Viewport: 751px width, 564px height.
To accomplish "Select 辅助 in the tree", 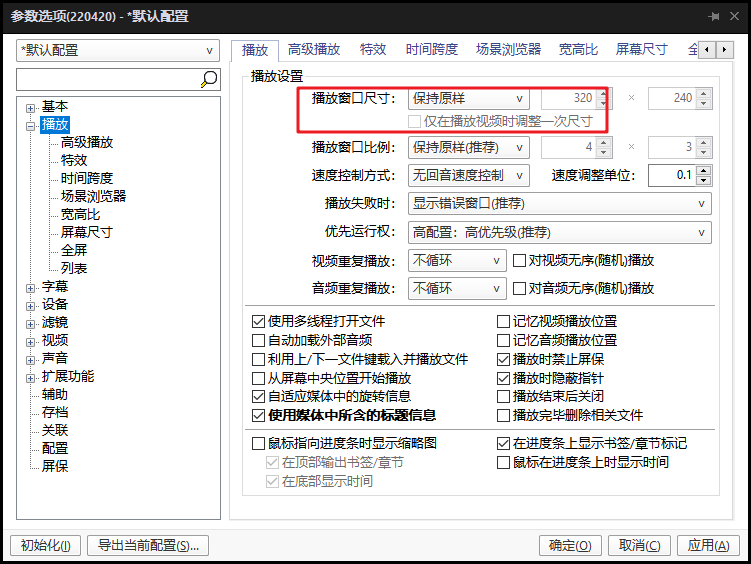I will [x=55, y=395].
